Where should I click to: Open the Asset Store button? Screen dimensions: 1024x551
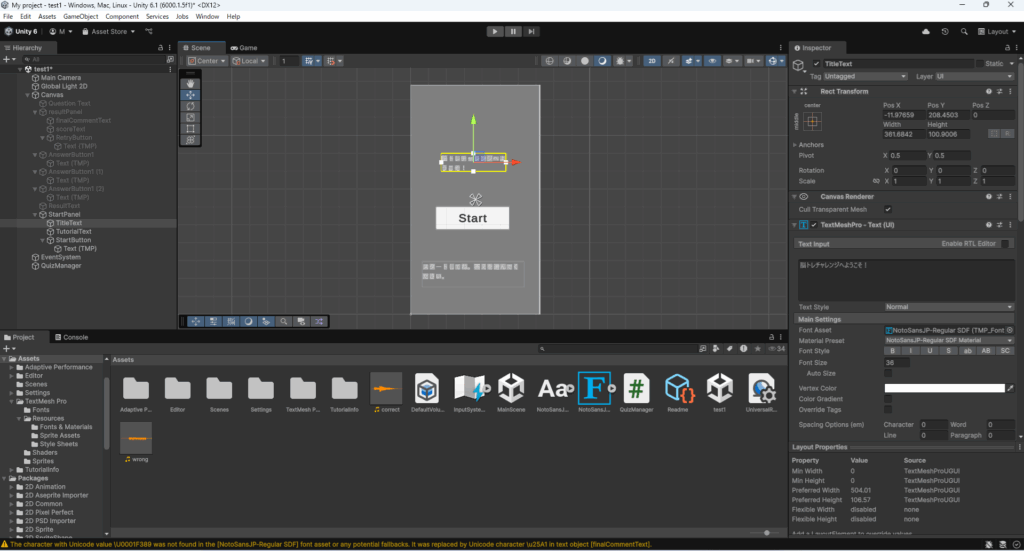click(x=108, y=31)
